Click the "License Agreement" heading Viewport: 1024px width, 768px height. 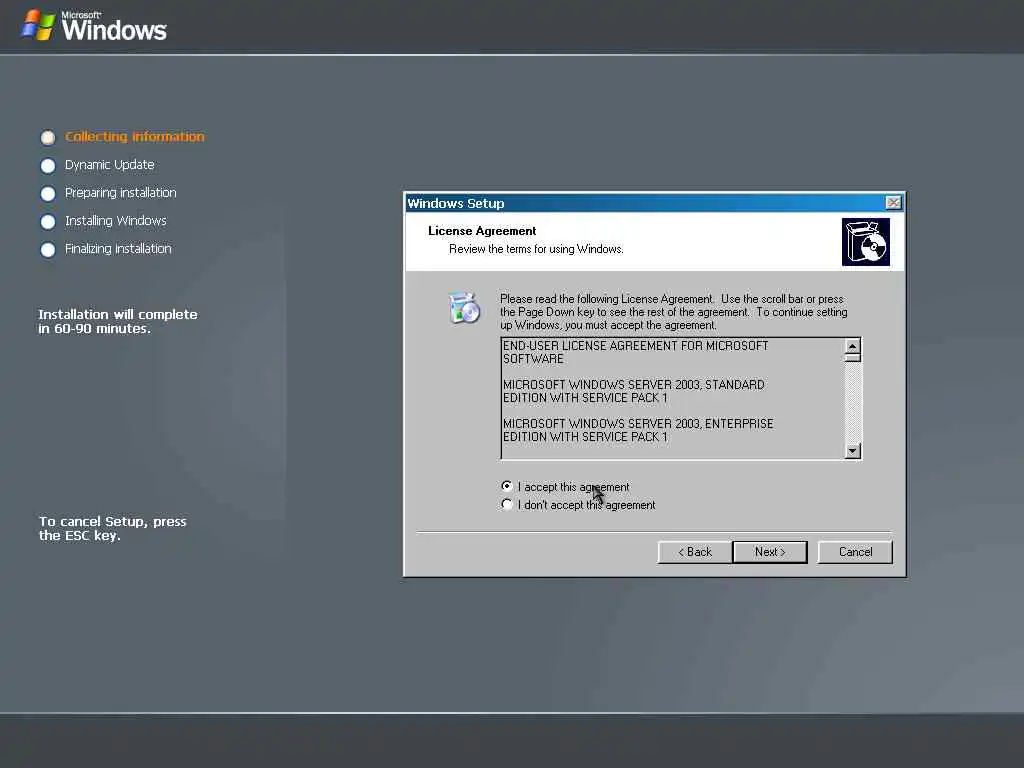point(482,231)
